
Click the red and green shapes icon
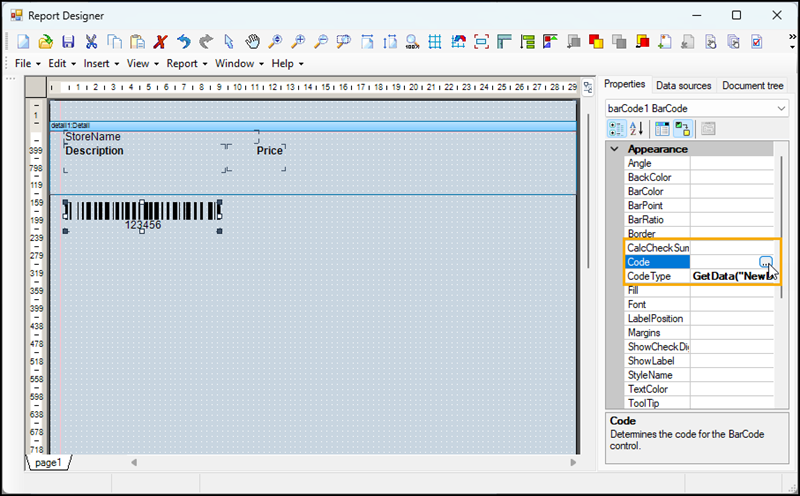[550, 41]
